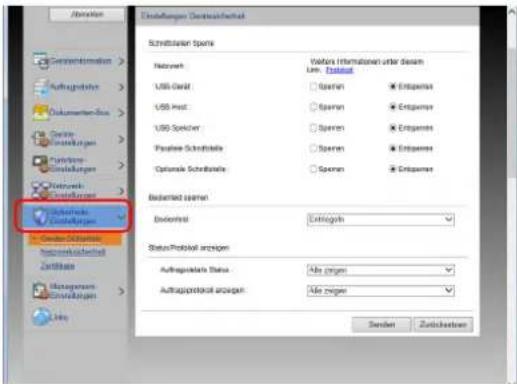
Task: Expand the Geräte-Einstellungen menu chevron
Action: click(x=121, y=139)
